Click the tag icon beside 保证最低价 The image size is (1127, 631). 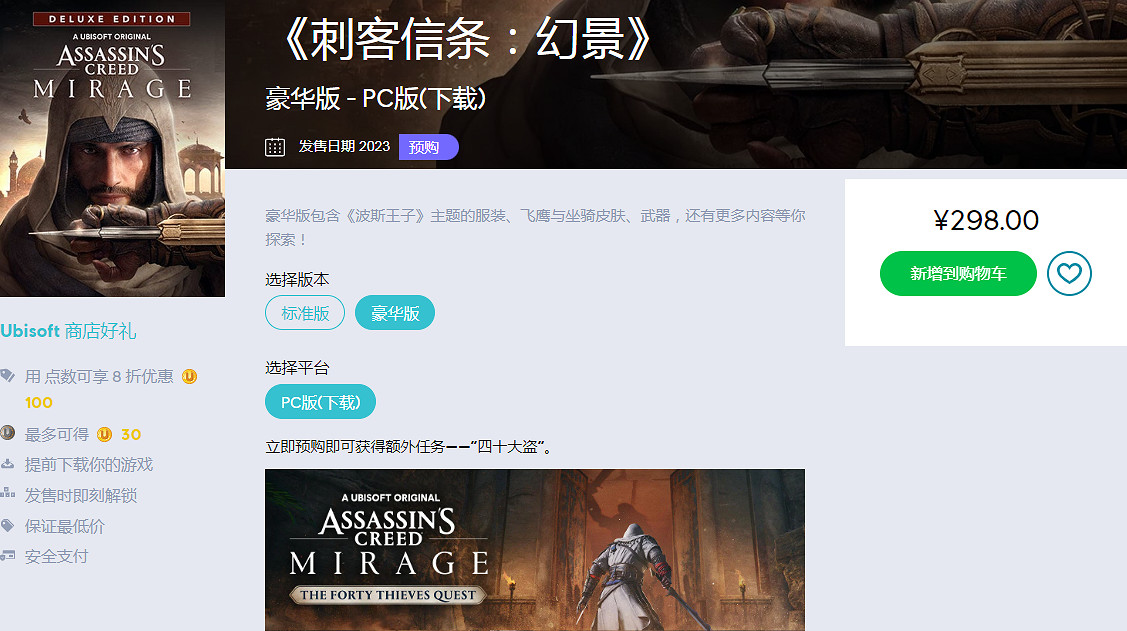pos(7,525)
